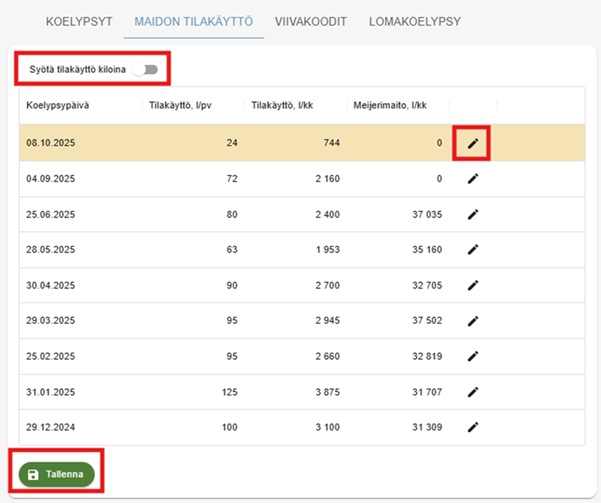Screen dimensions: 601x503
Task: Click the green Tallenna save button
Action: coord(58,474)
